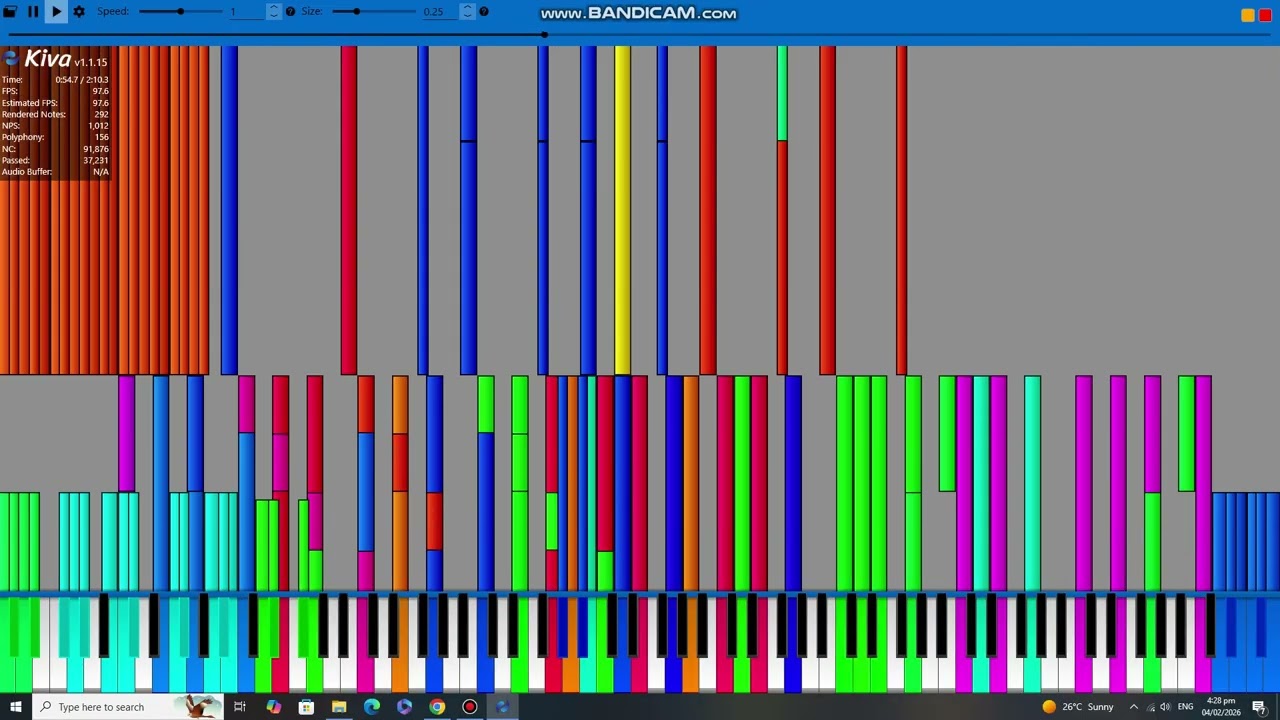Screen dimensions: 1280x720
Task: Click the Size value input field
Action: (439, 11)
